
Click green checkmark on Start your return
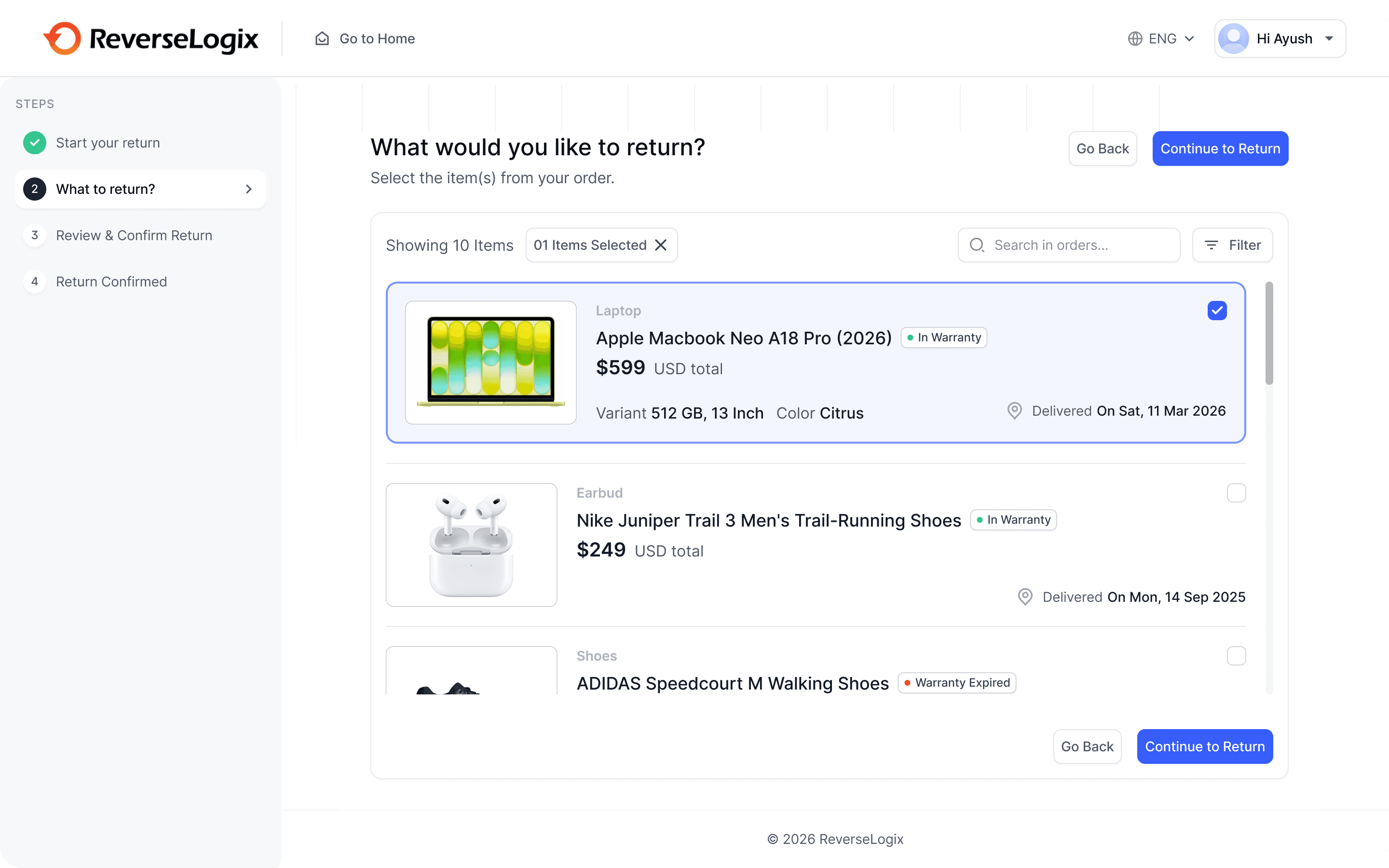(34, 143)
